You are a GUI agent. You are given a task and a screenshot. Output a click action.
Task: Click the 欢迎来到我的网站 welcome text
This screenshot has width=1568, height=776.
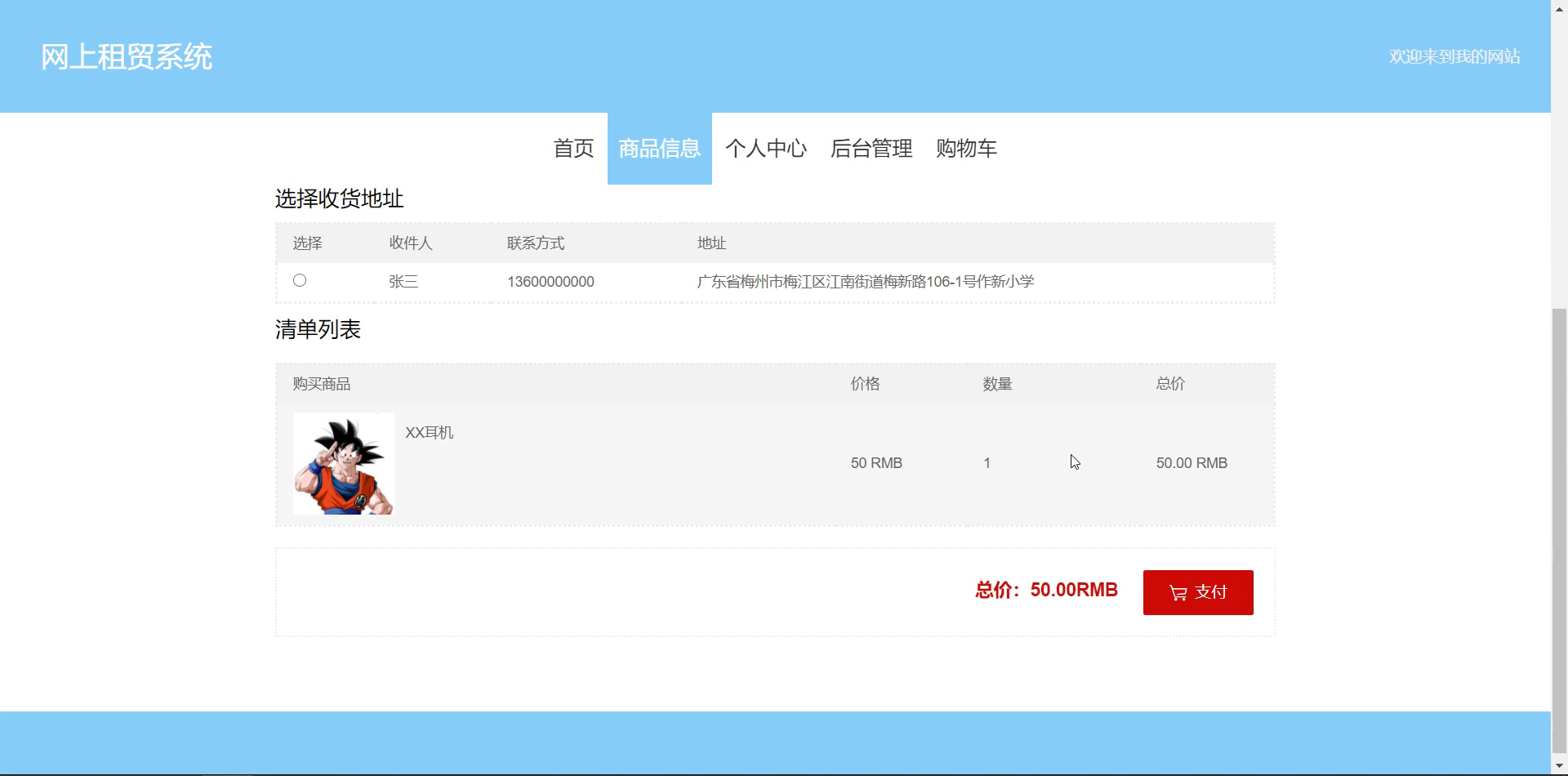click(x=1454, y=56)
